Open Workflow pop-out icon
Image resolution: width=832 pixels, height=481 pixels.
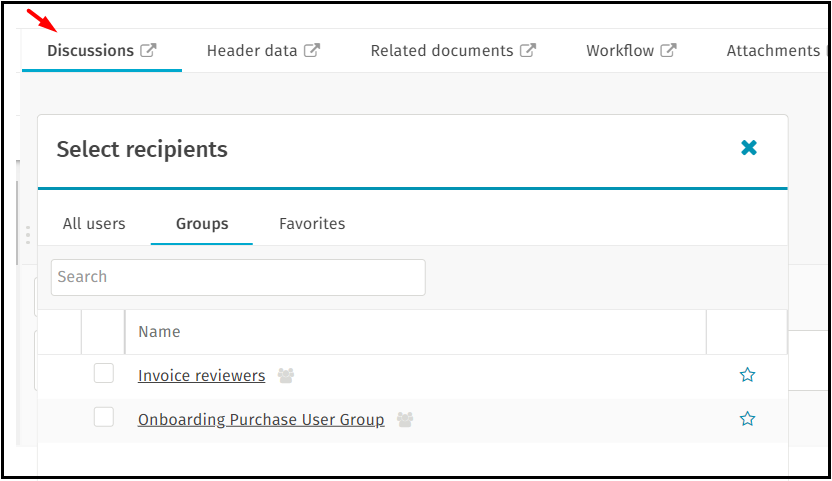669,51
